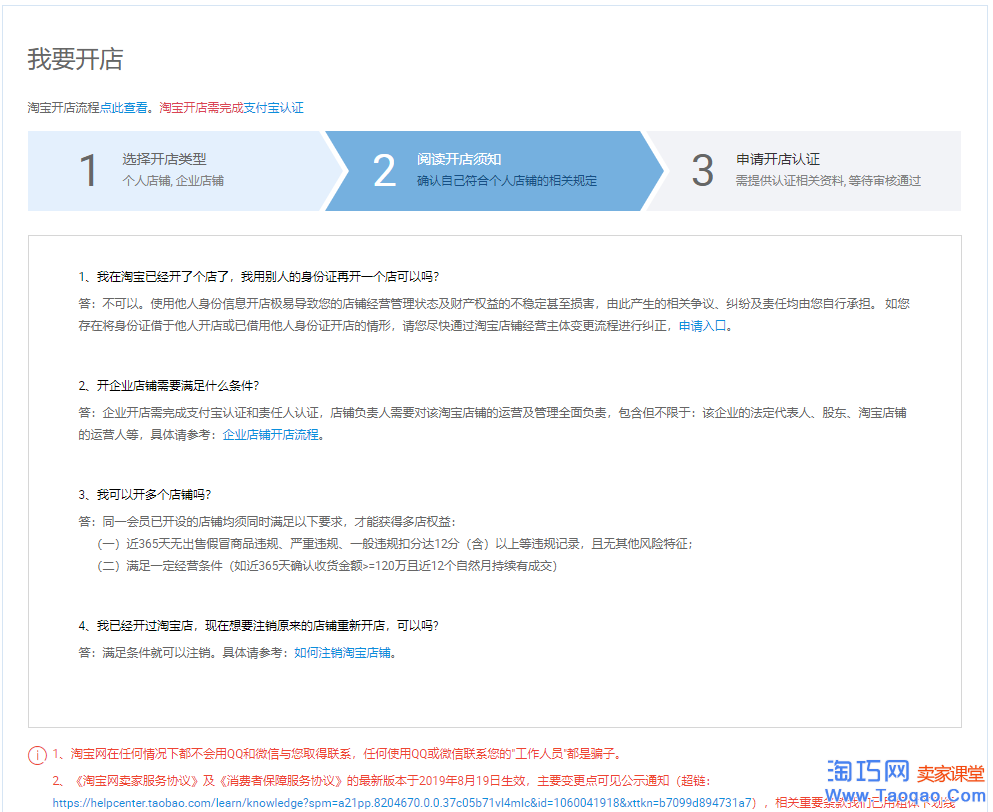Follow the 申请入口 link
The image size is (993, 812).
point(703,326)
